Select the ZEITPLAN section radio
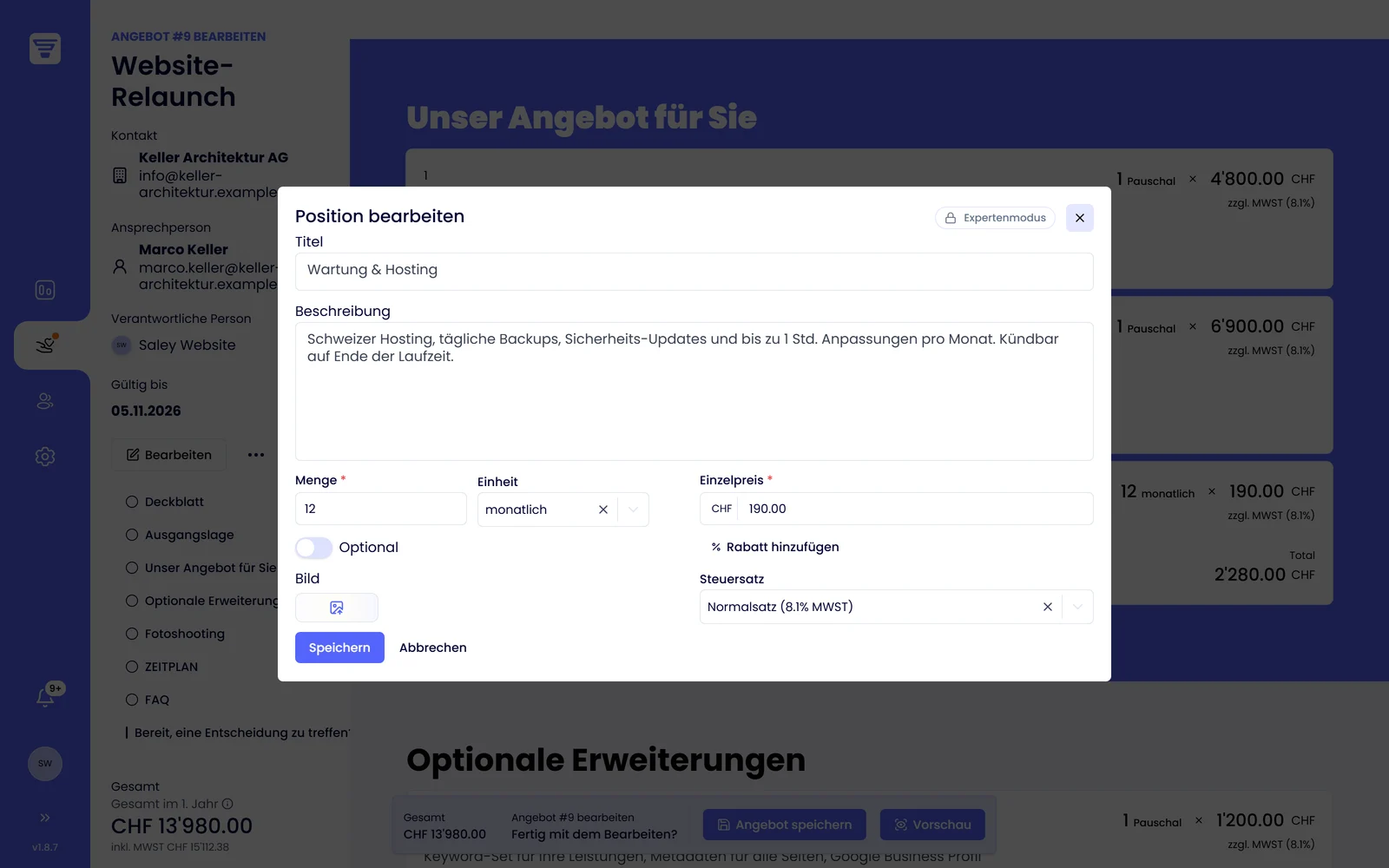This screenshot has height=868, width=1389. (132, 667)
